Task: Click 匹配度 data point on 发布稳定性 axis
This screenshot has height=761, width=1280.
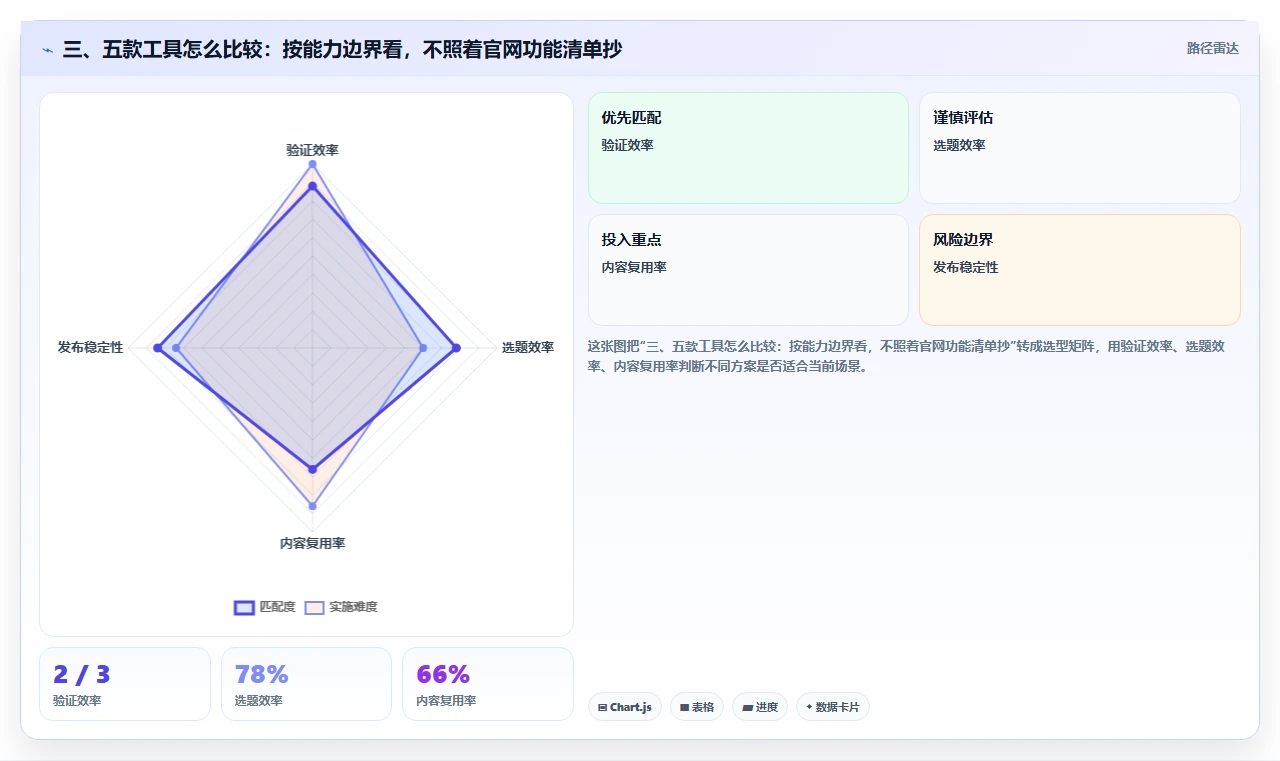Action: (157, 348)
